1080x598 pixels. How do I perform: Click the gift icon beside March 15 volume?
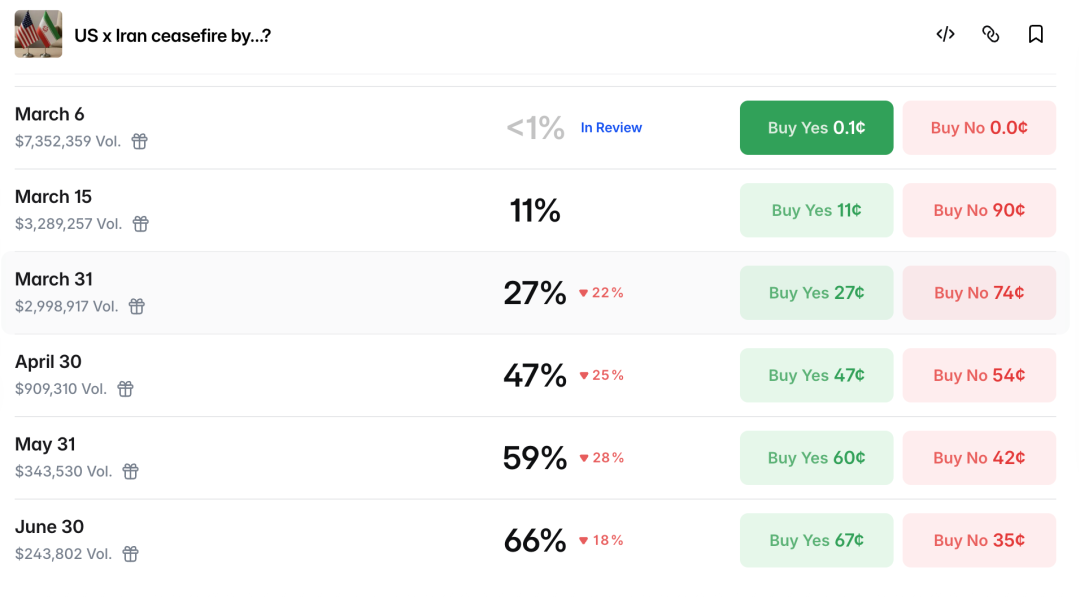click(x=141, y=224)
